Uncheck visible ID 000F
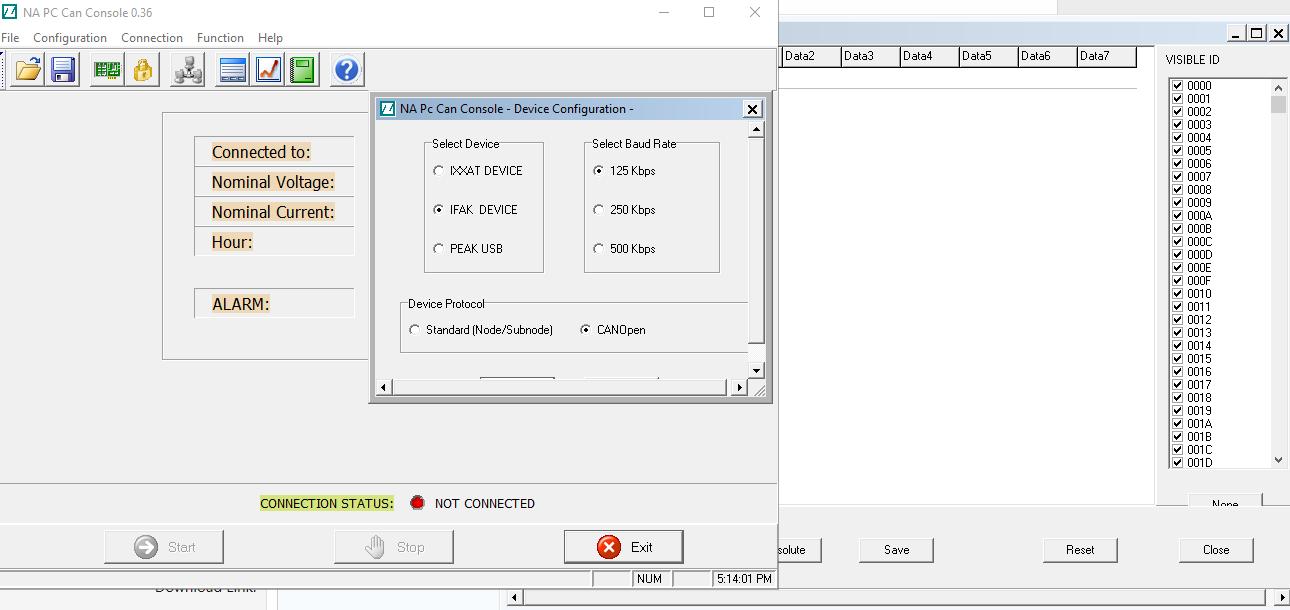 tap(1178, 281)
